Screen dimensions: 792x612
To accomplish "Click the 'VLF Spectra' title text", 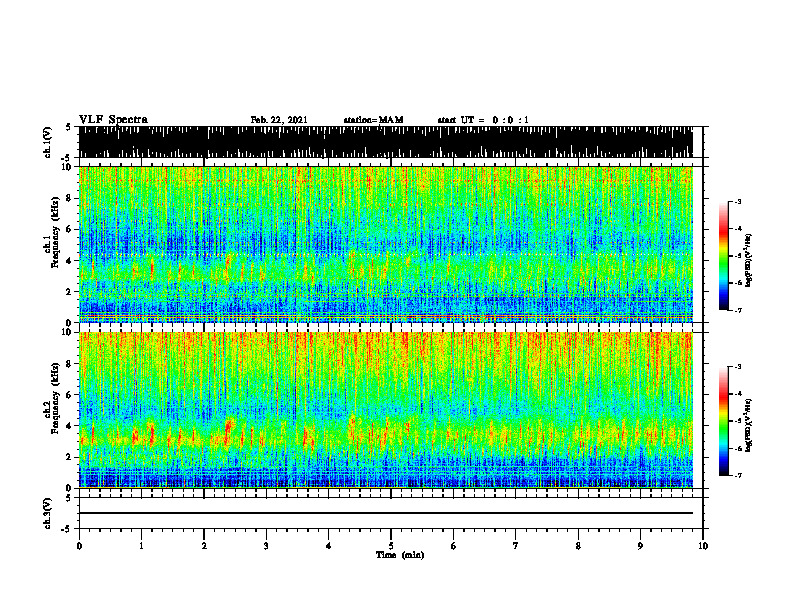I will click(x=113, y=120).
